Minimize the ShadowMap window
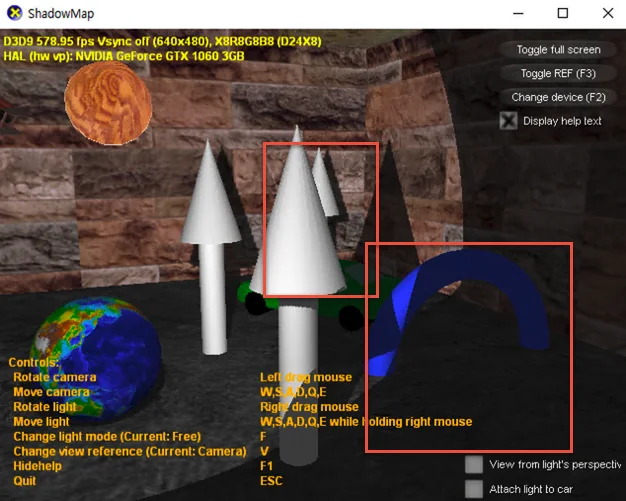This screenshot has width=626, height=501. coord(516,13)
